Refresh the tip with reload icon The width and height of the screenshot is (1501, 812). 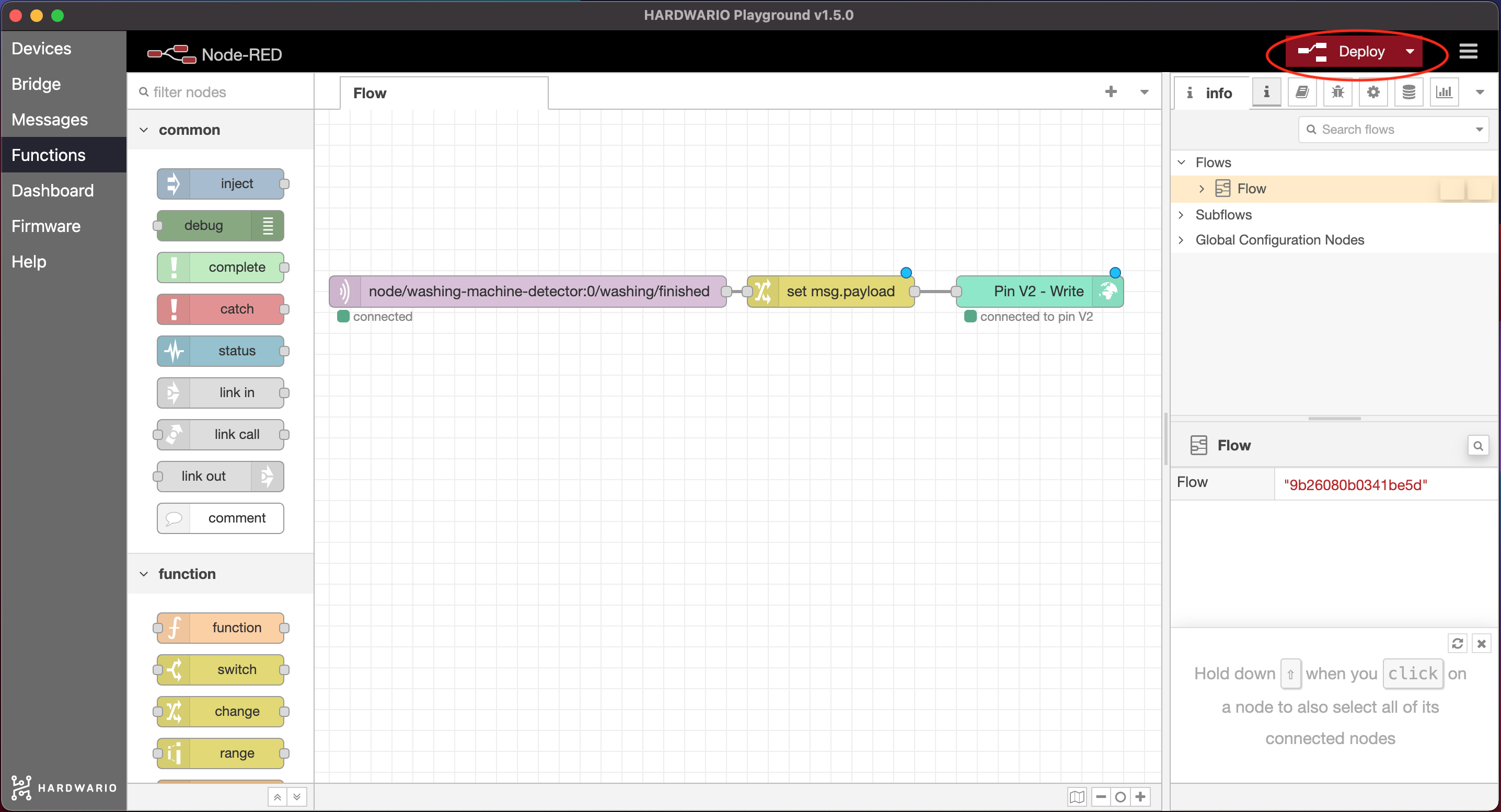click(x=1457, y=644)
